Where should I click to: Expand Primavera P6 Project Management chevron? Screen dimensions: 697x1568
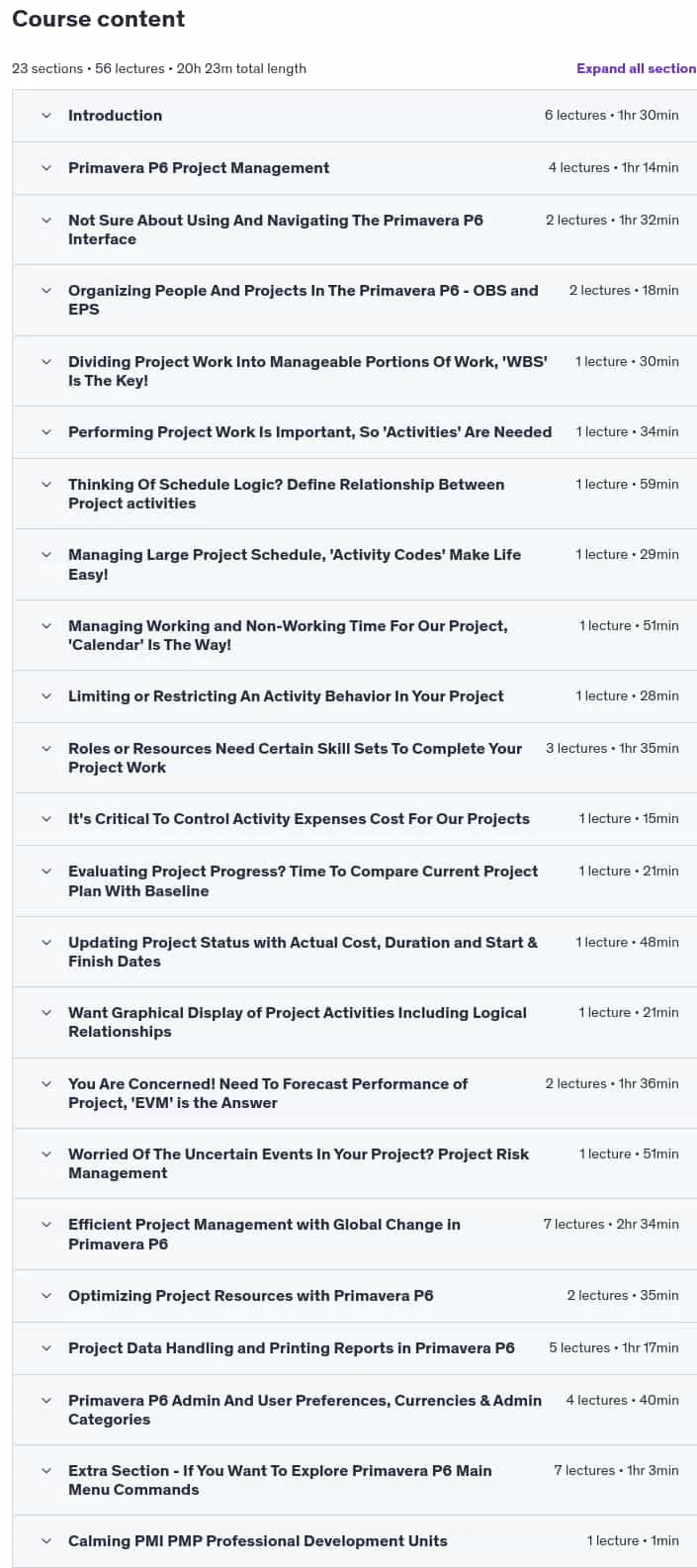click(x=45, y=168)
